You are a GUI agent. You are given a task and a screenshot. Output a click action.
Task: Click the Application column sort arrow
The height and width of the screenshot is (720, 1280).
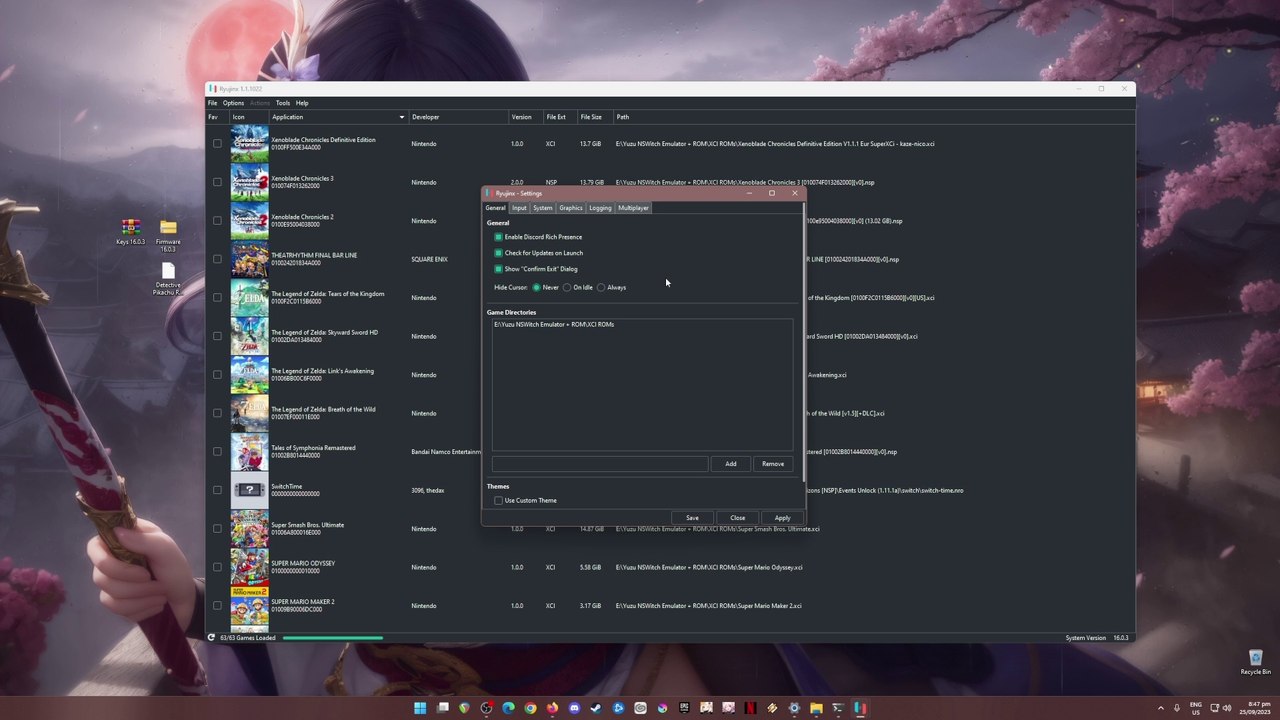[x=402, y=117]
